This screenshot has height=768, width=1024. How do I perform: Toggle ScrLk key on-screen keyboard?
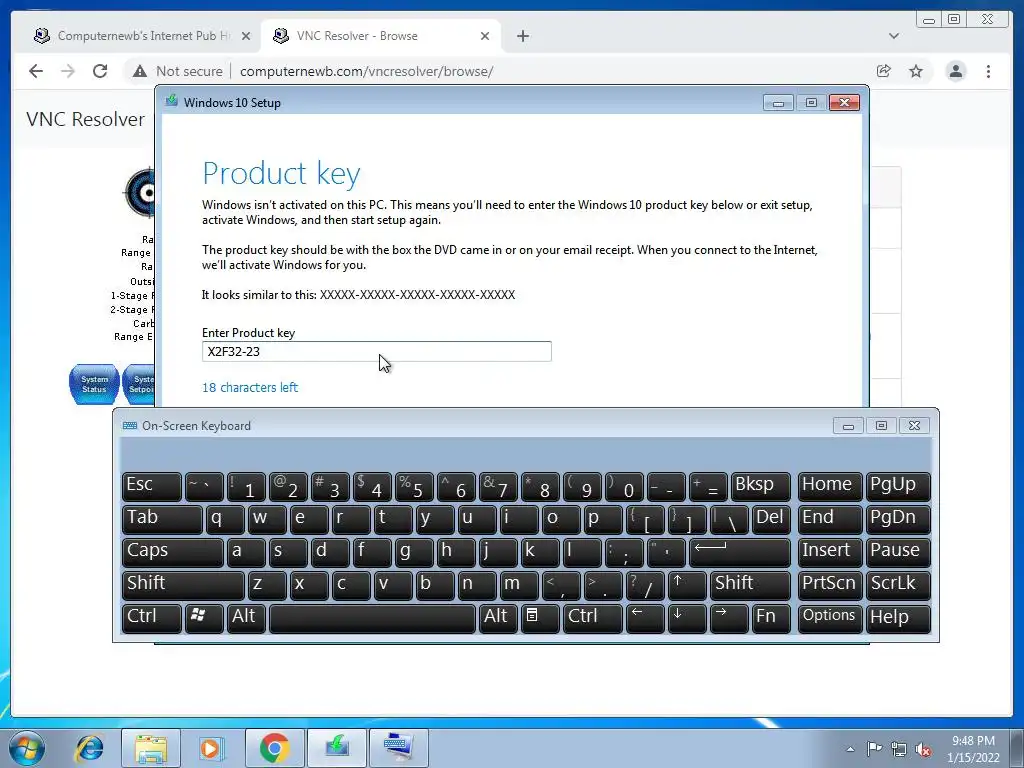point(898,584)
